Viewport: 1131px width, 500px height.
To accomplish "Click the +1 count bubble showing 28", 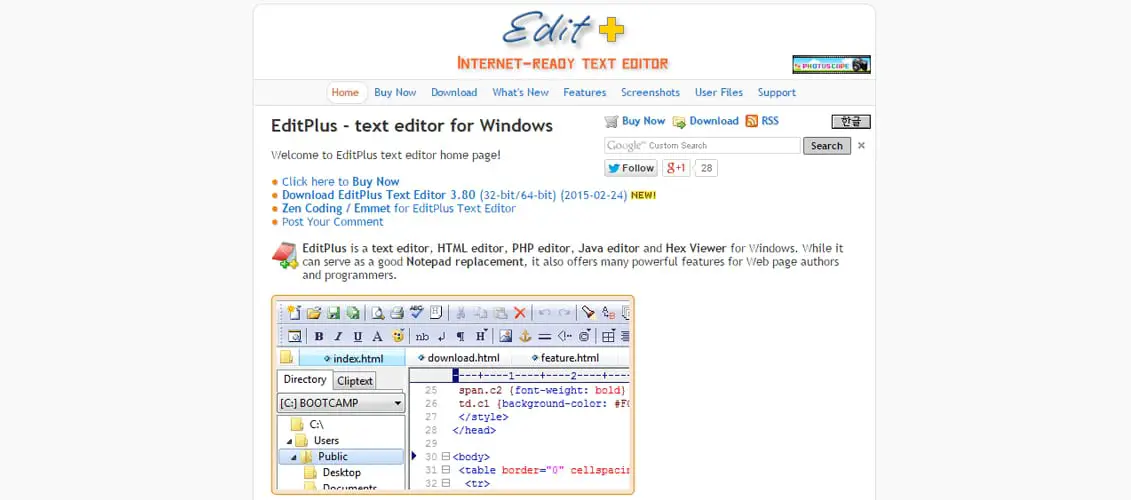I will point(706,168).
